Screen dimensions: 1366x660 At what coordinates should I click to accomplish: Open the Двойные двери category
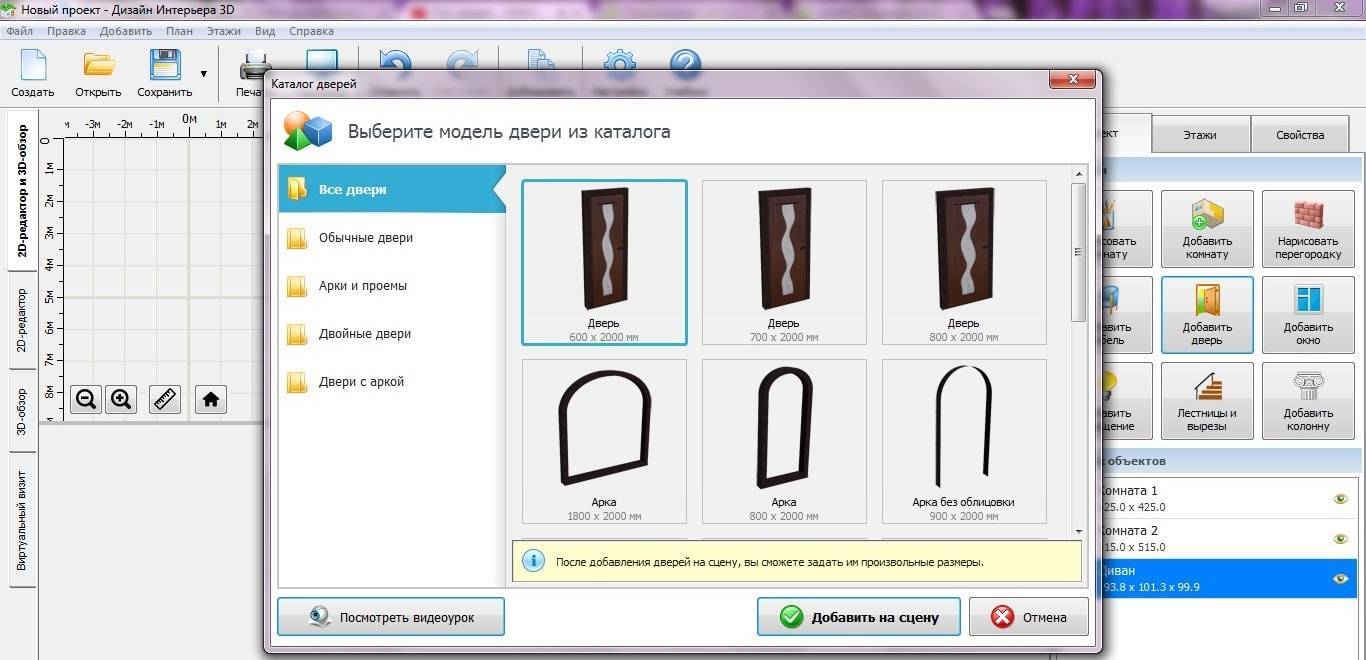pos(364,334)
